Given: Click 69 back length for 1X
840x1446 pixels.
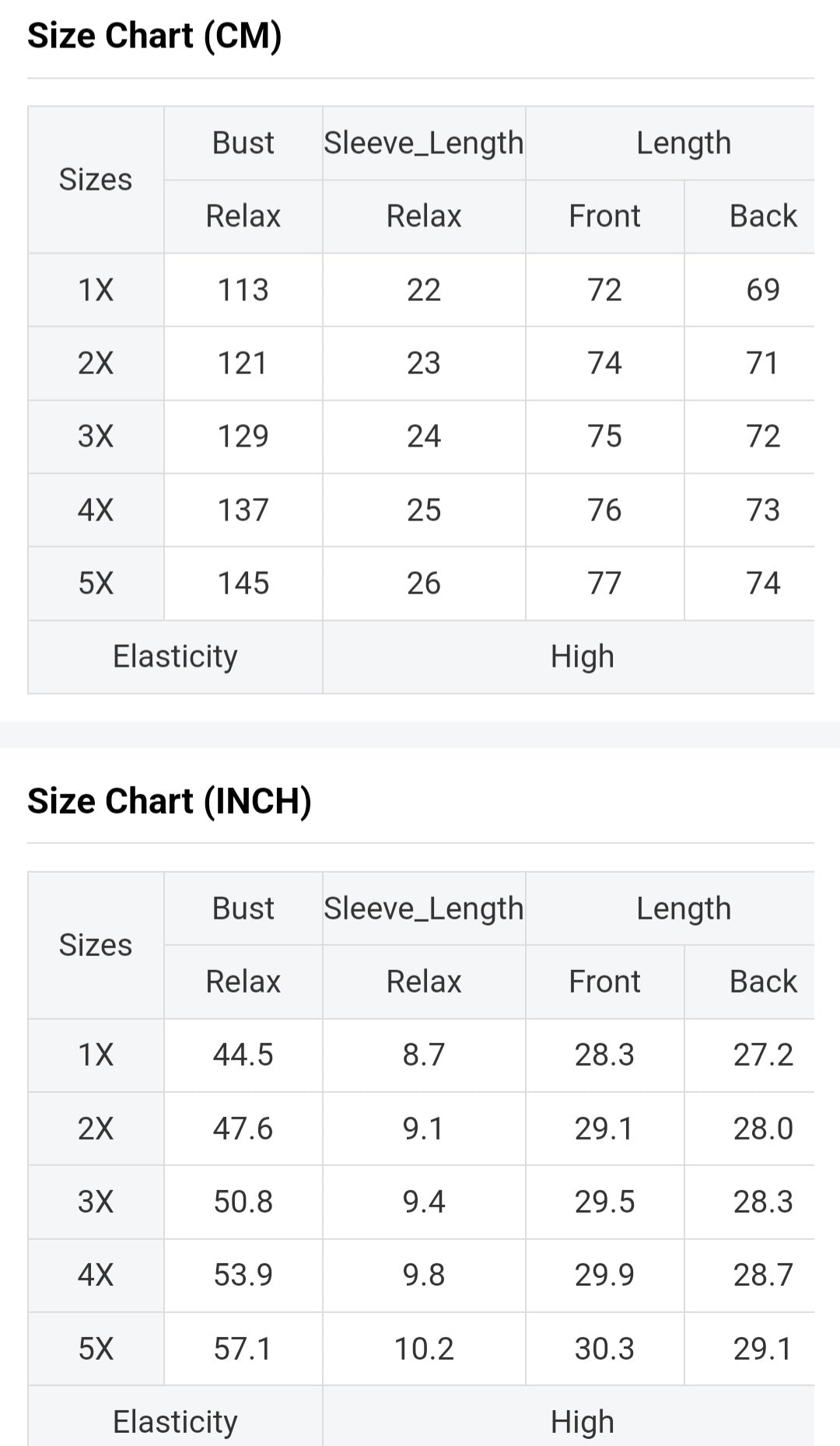Looking at the screenshot, I should pos(762,290).
